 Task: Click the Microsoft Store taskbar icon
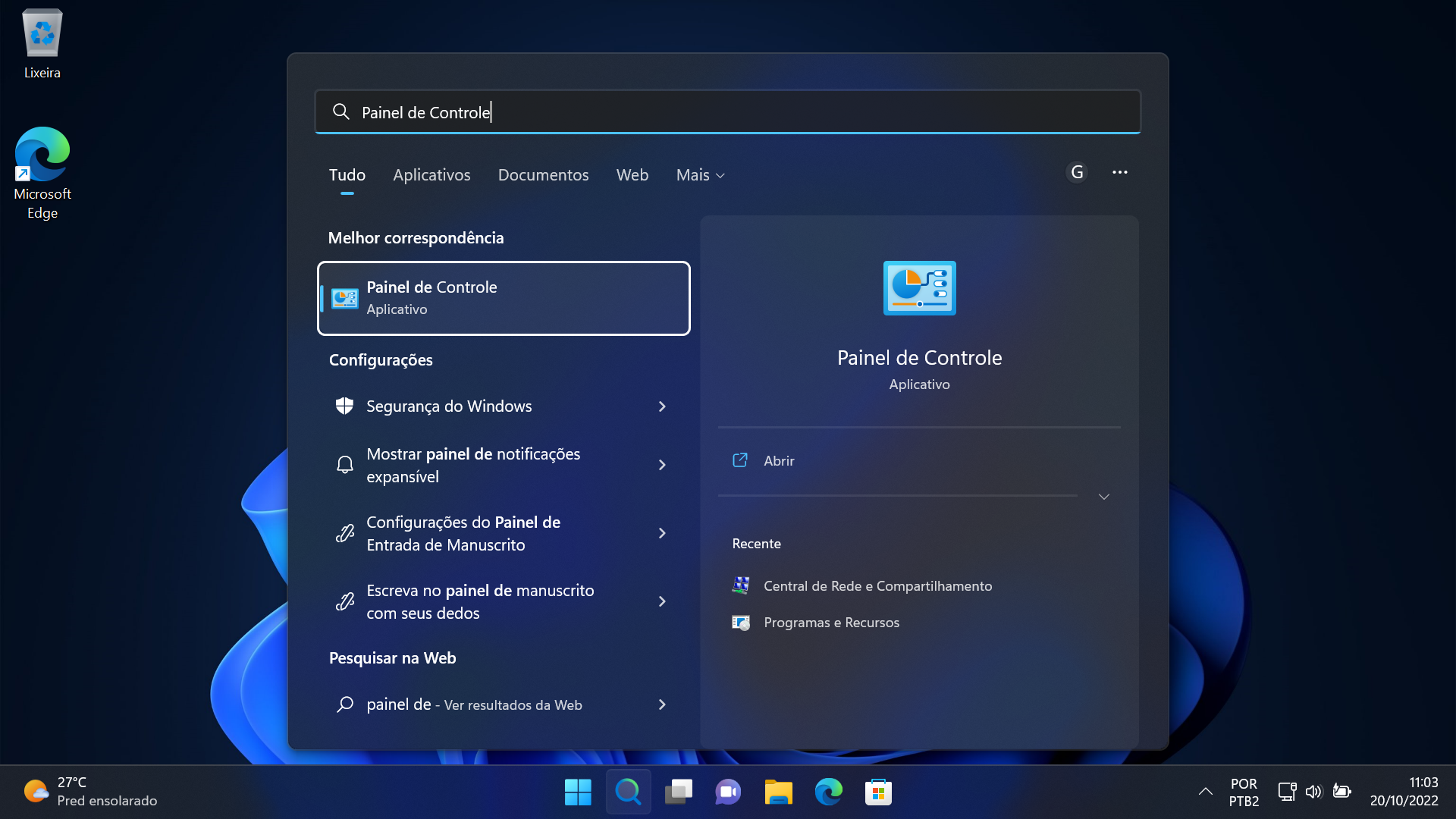[878, 792]
